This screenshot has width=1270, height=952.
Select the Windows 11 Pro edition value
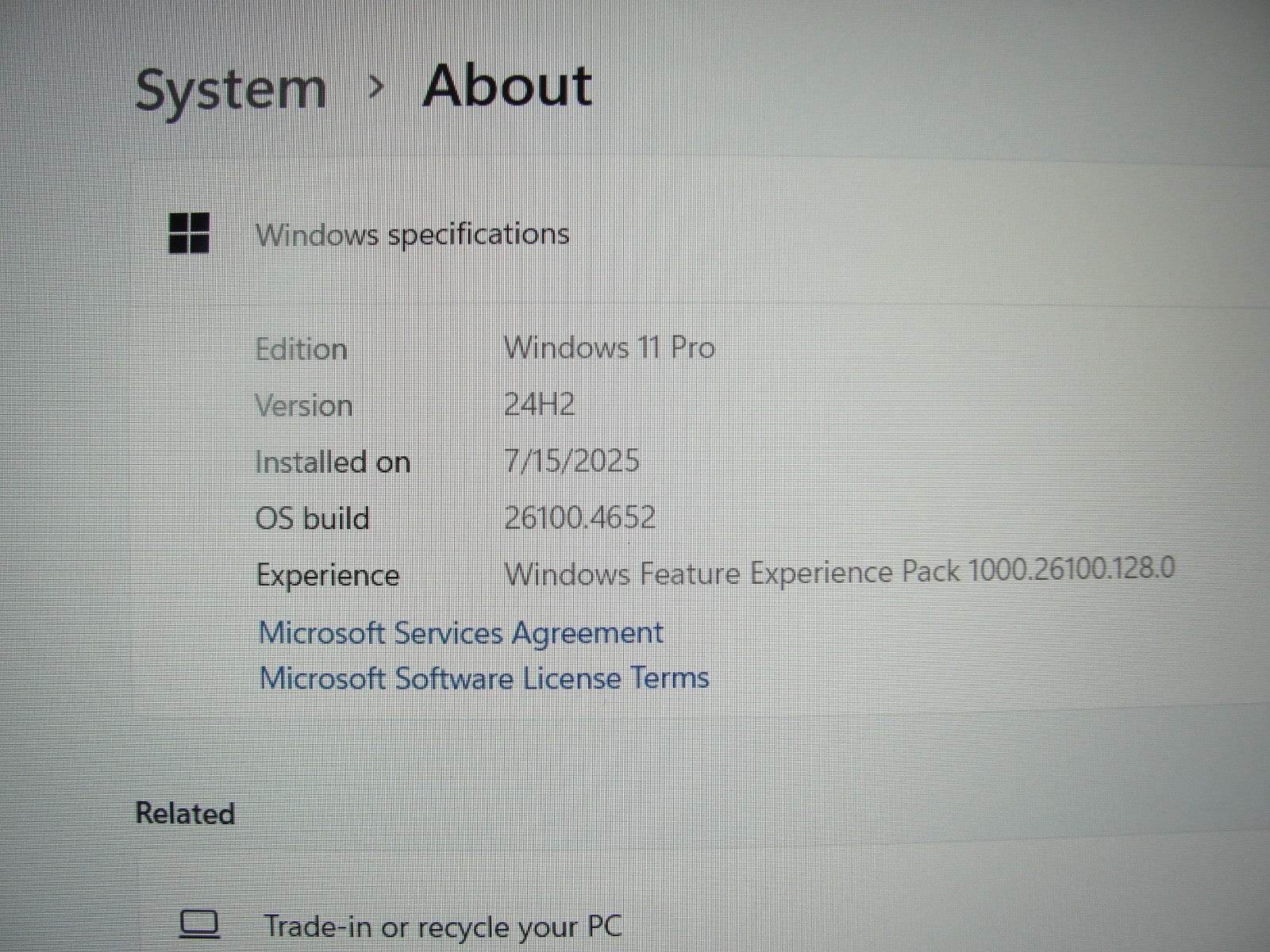609,347
